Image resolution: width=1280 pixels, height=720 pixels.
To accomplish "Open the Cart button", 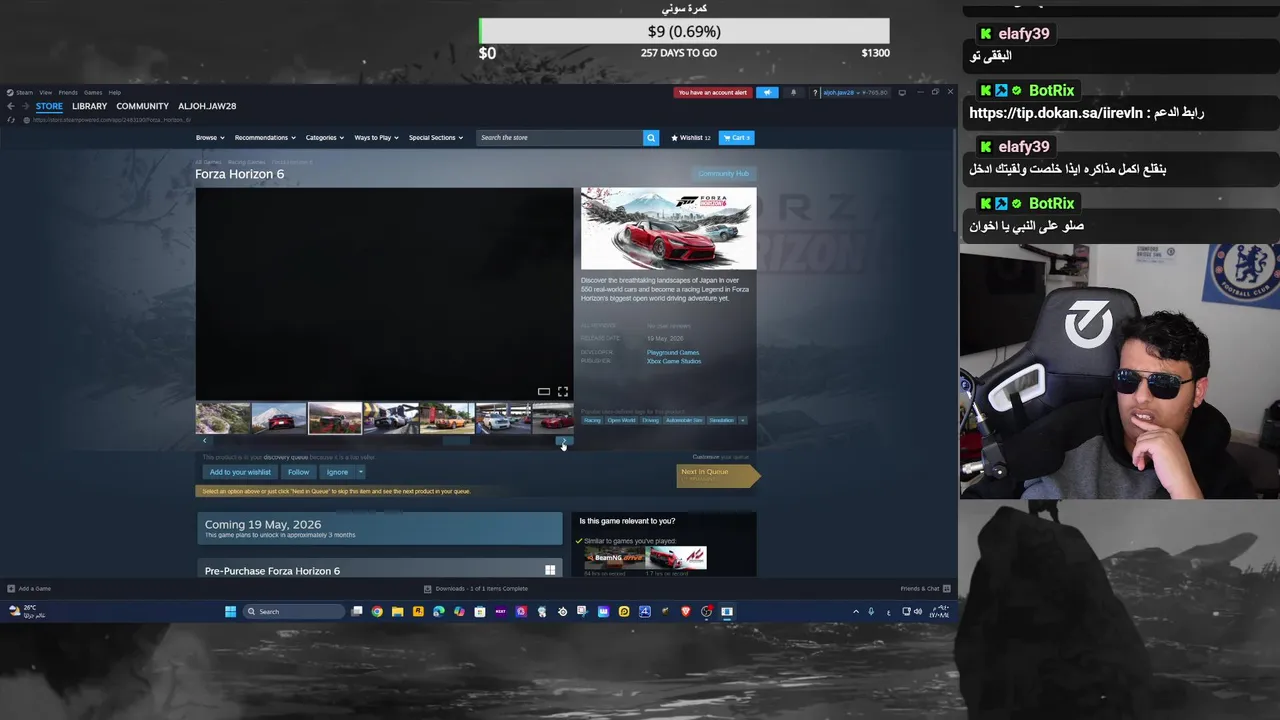I will coord(736,138).
